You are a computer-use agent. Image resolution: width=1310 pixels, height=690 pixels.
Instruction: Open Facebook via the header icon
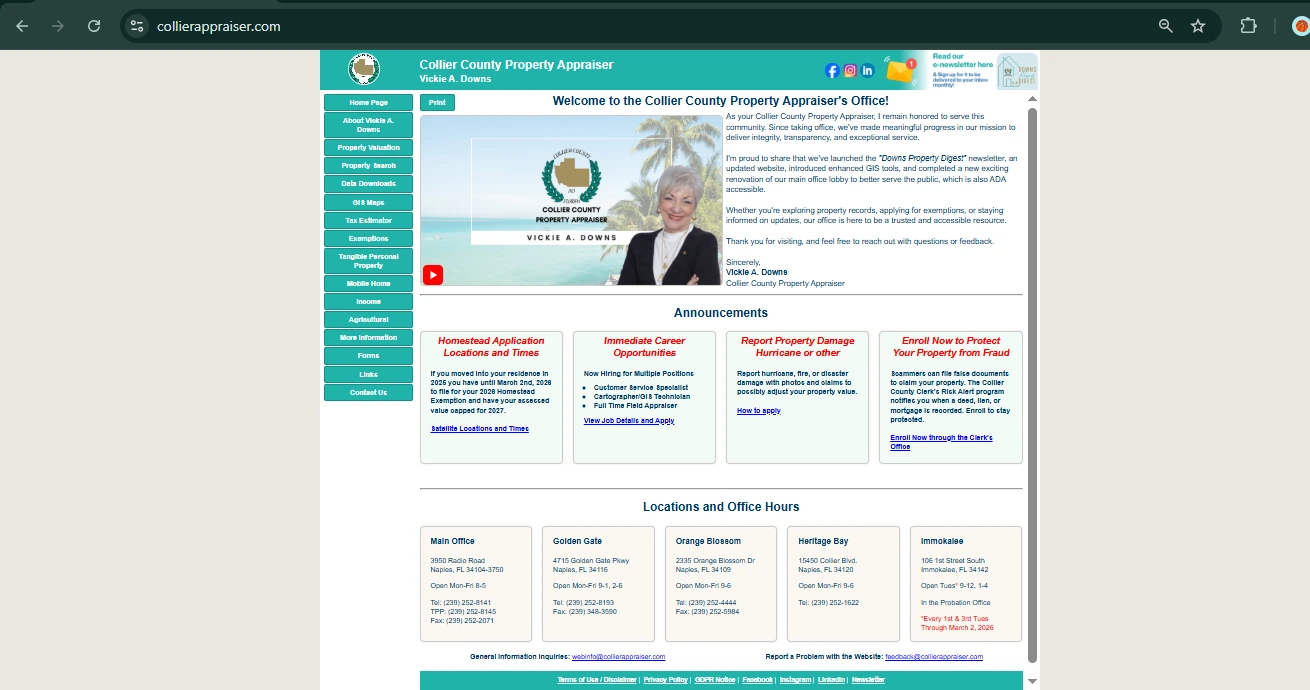click(x=831, y=70)
